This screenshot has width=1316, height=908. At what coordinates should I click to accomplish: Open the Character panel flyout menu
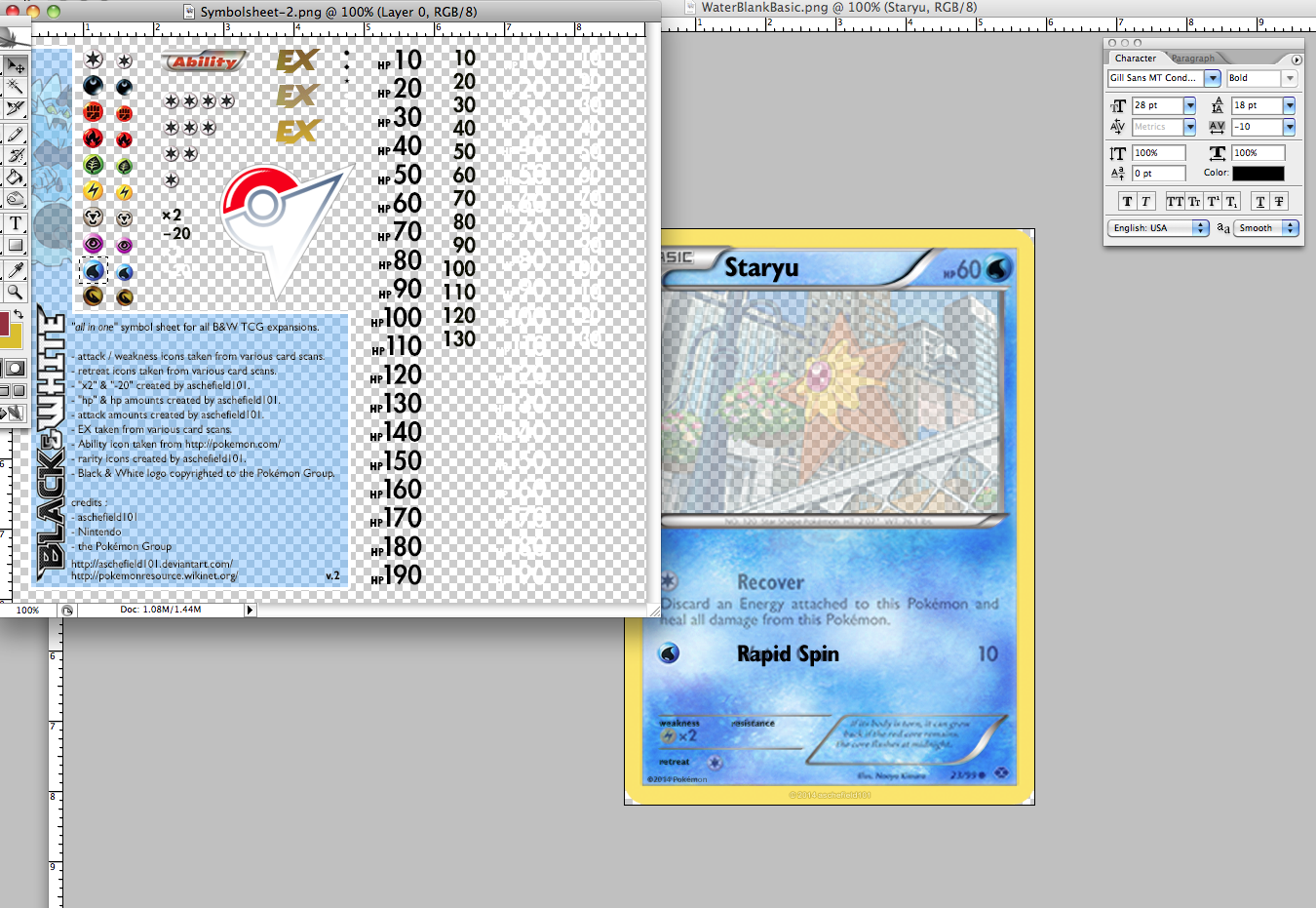[1297, 59]
